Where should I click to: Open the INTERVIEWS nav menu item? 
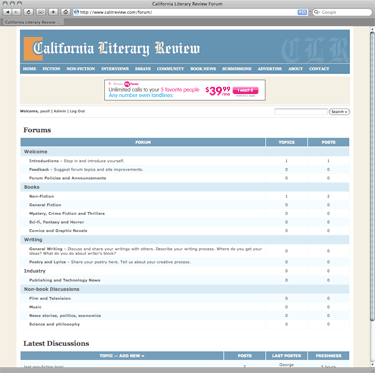[x=115, y=69]
